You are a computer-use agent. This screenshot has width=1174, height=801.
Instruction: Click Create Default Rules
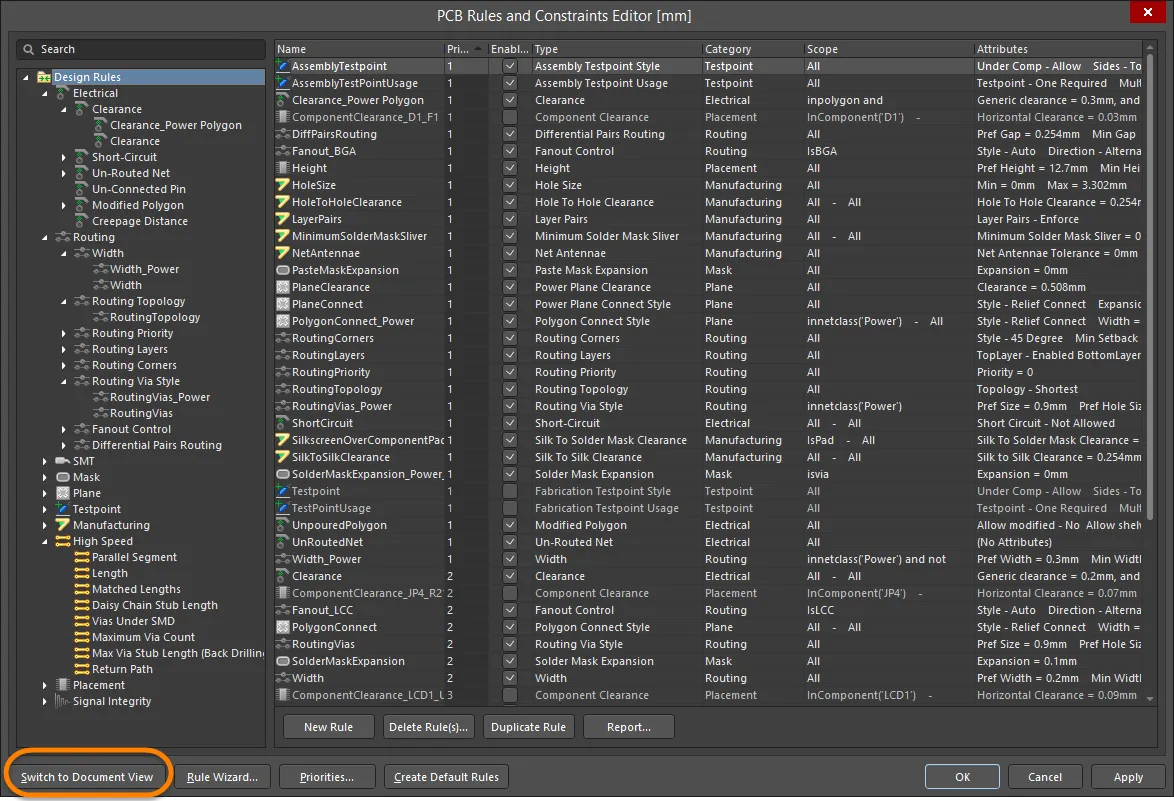(446, 777)
